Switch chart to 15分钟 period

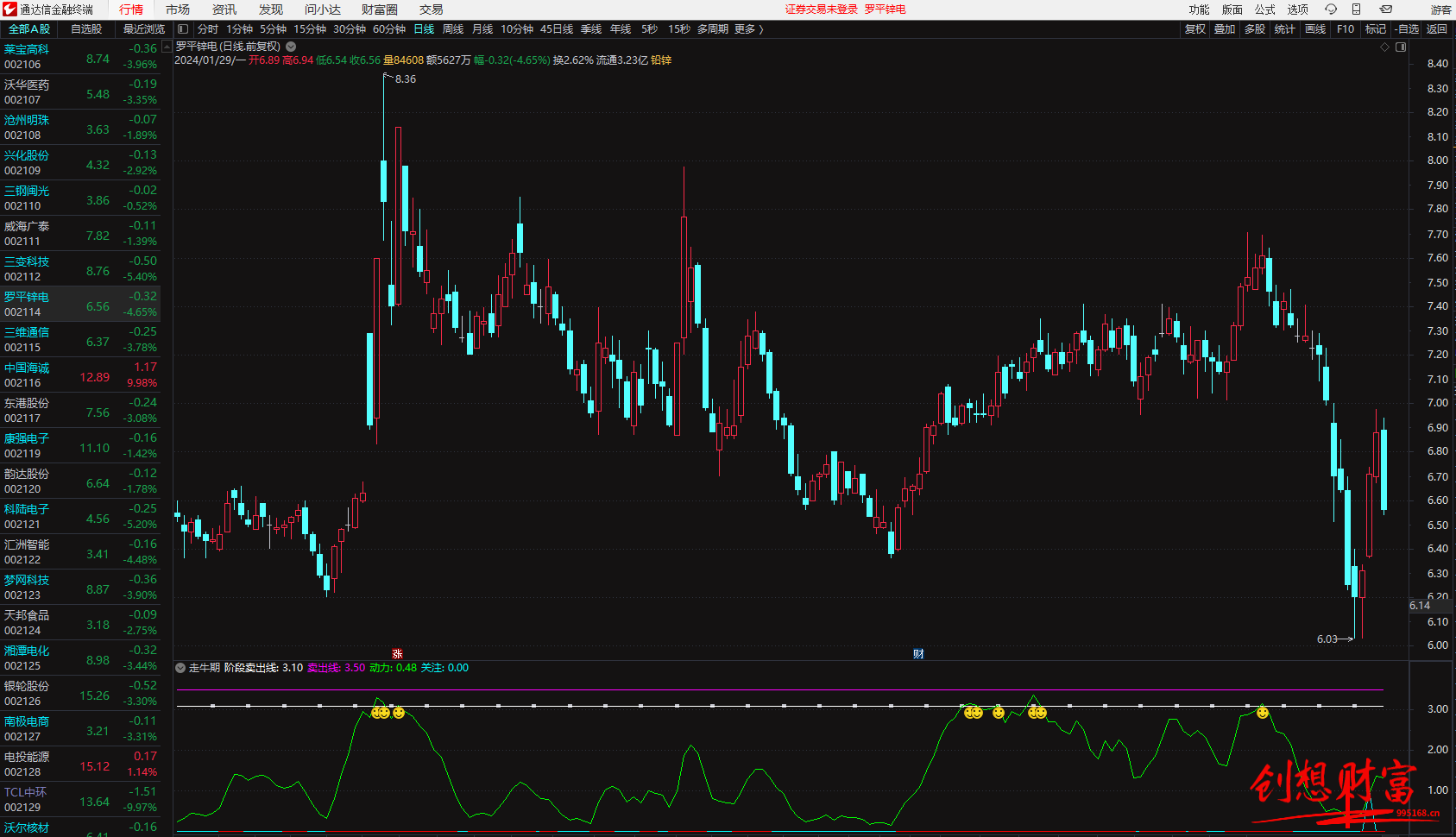point(310,29)
